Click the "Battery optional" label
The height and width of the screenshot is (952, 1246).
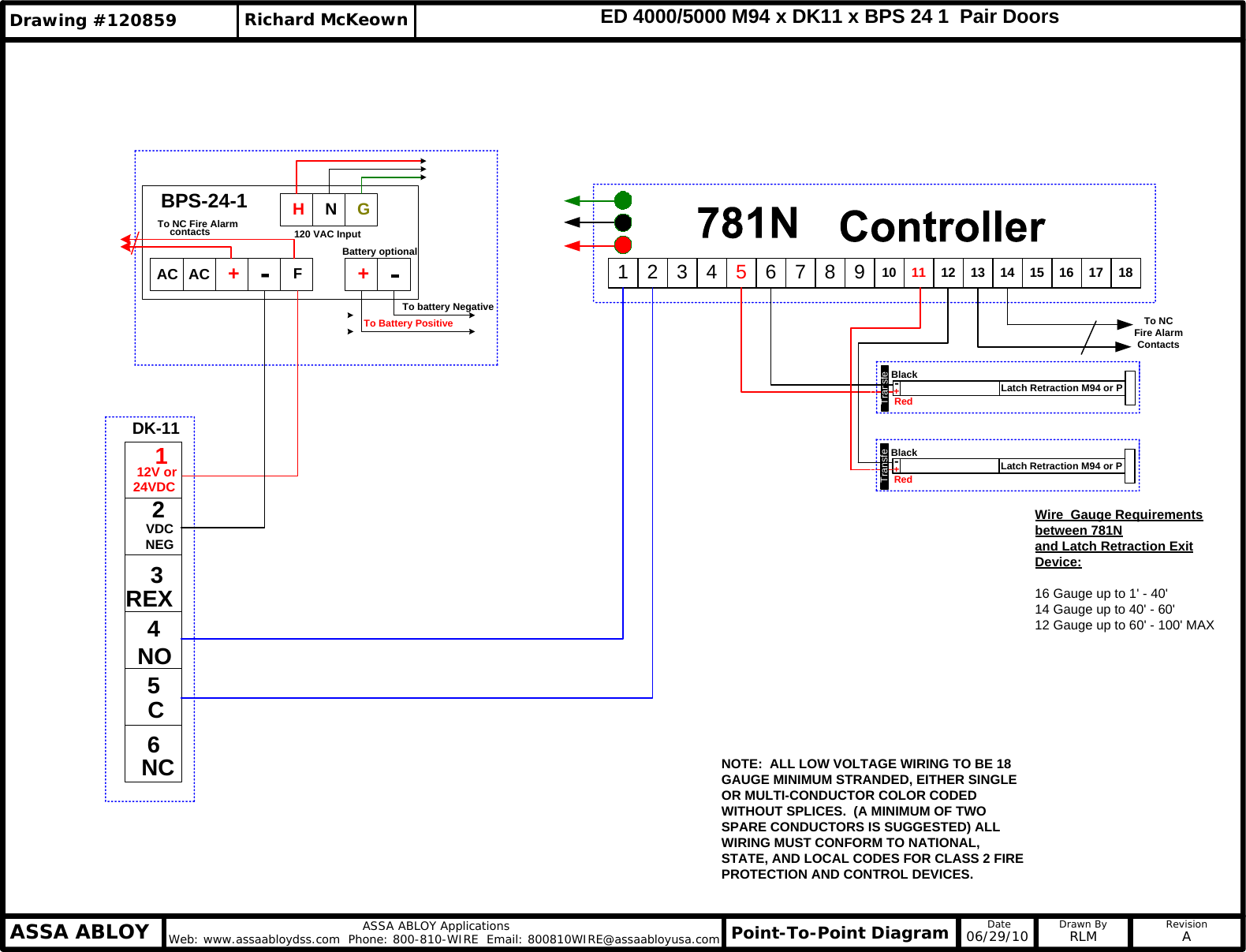click(x=379, y=252)
